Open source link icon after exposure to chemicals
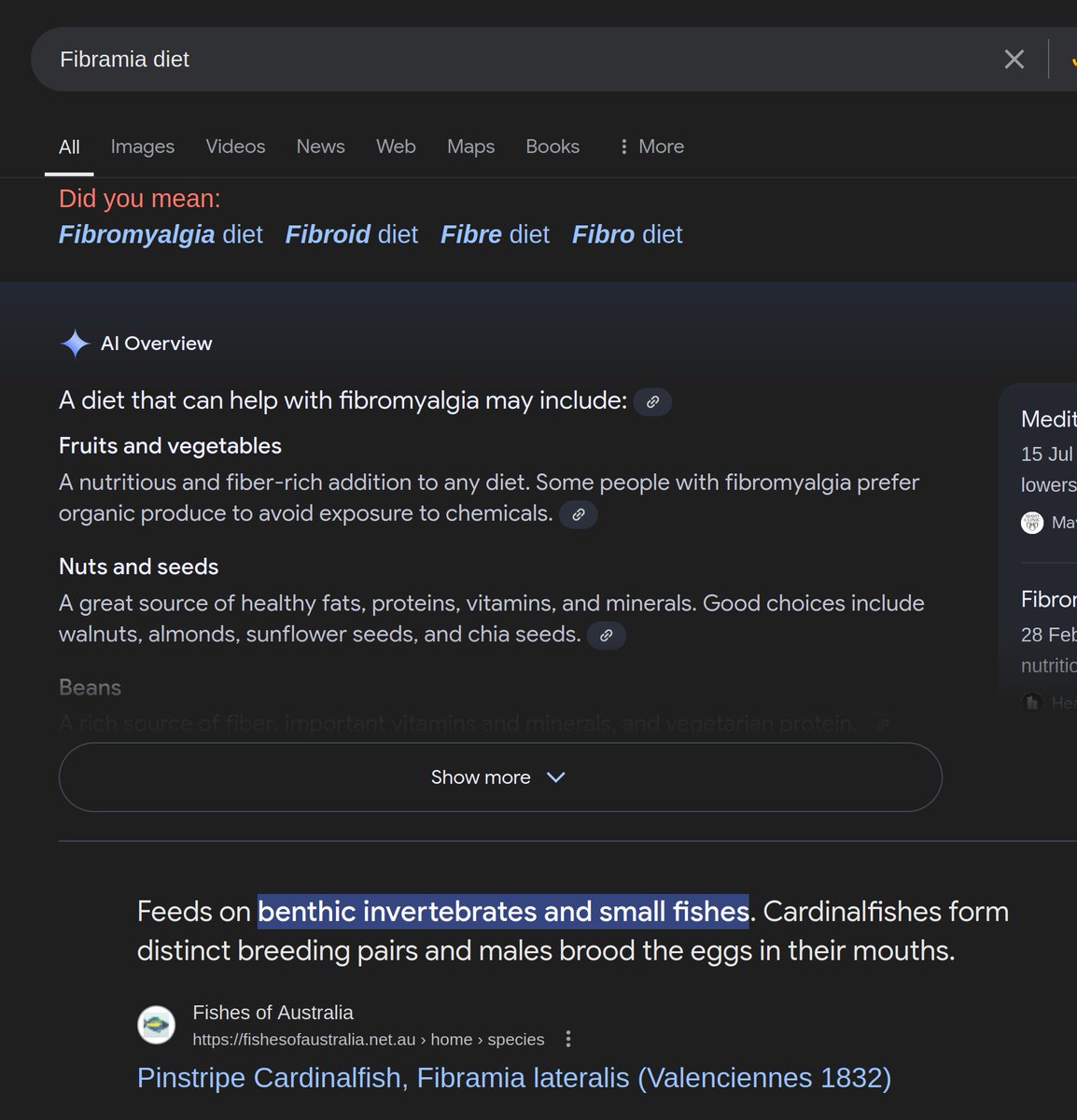Viewport: 1077px width, 1120px height. (x=579, y=514)
